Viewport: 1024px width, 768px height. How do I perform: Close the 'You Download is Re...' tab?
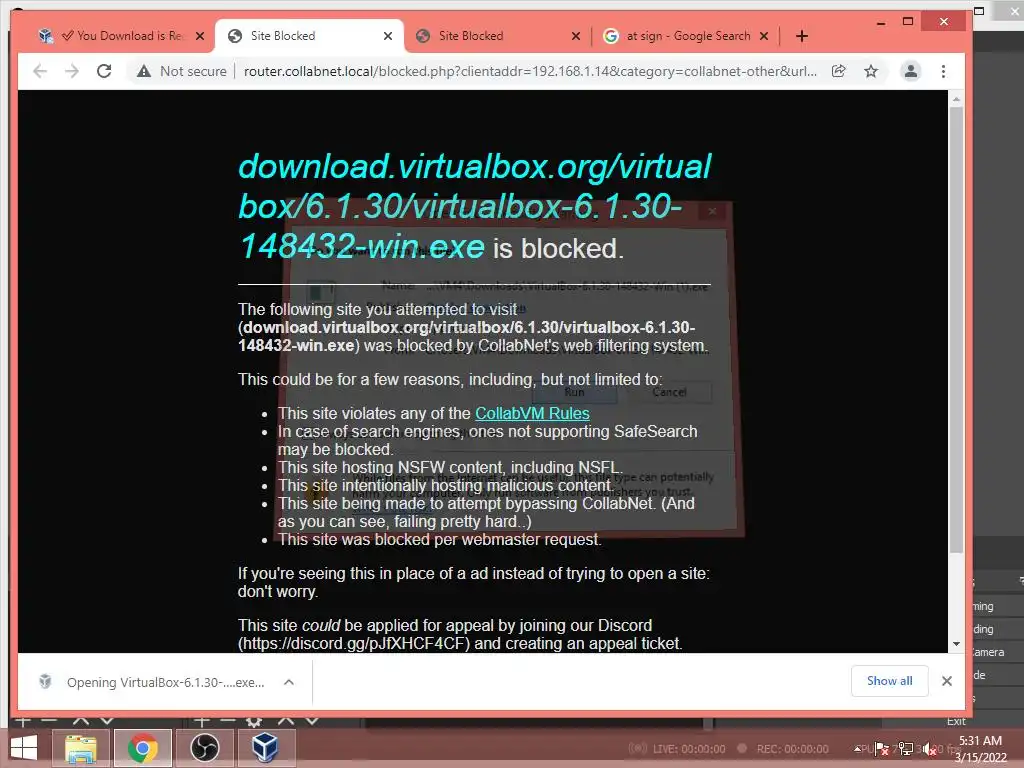(x=200, y=36)
